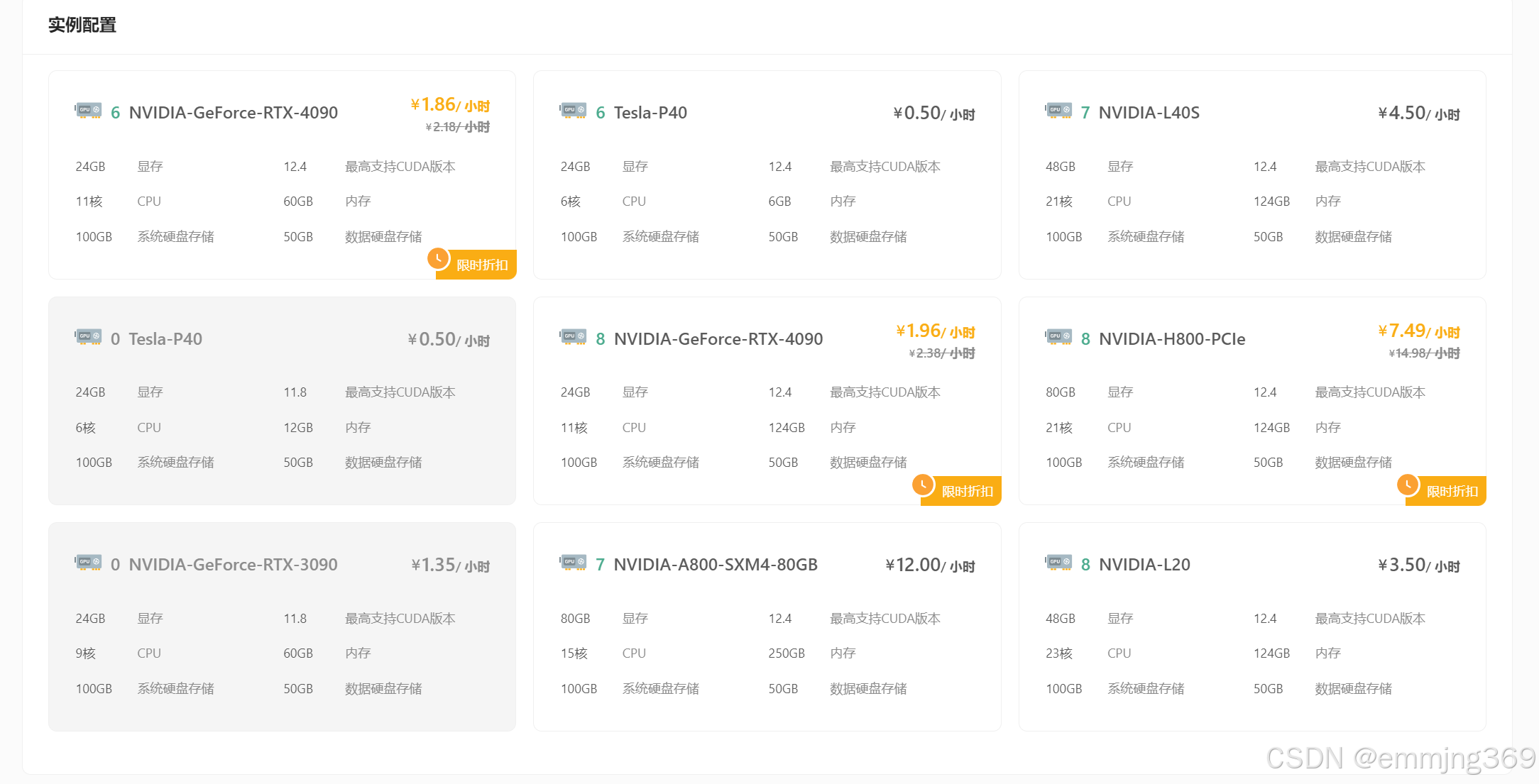Click GPU icon beside greyed NVIDIA-GeForce-RTX-3090
Viewport: 1539px width, 784px height.
click(89, 563)
